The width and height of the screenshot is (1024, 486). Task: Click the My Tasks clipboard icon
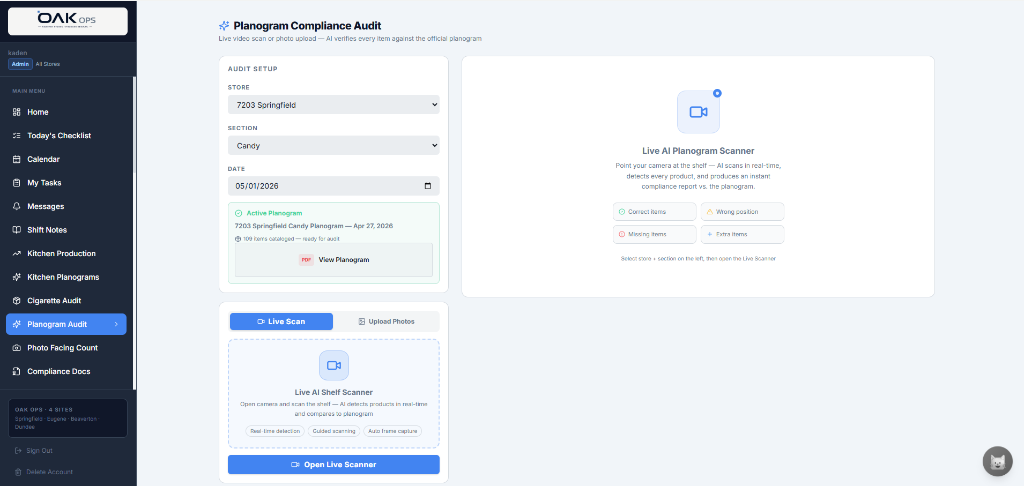(x=17, y=183)
